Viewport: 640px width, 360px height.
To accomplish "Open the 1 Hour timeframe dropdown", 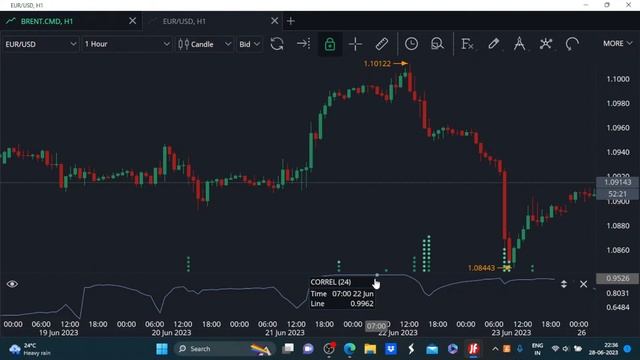I will pos(127,44).
